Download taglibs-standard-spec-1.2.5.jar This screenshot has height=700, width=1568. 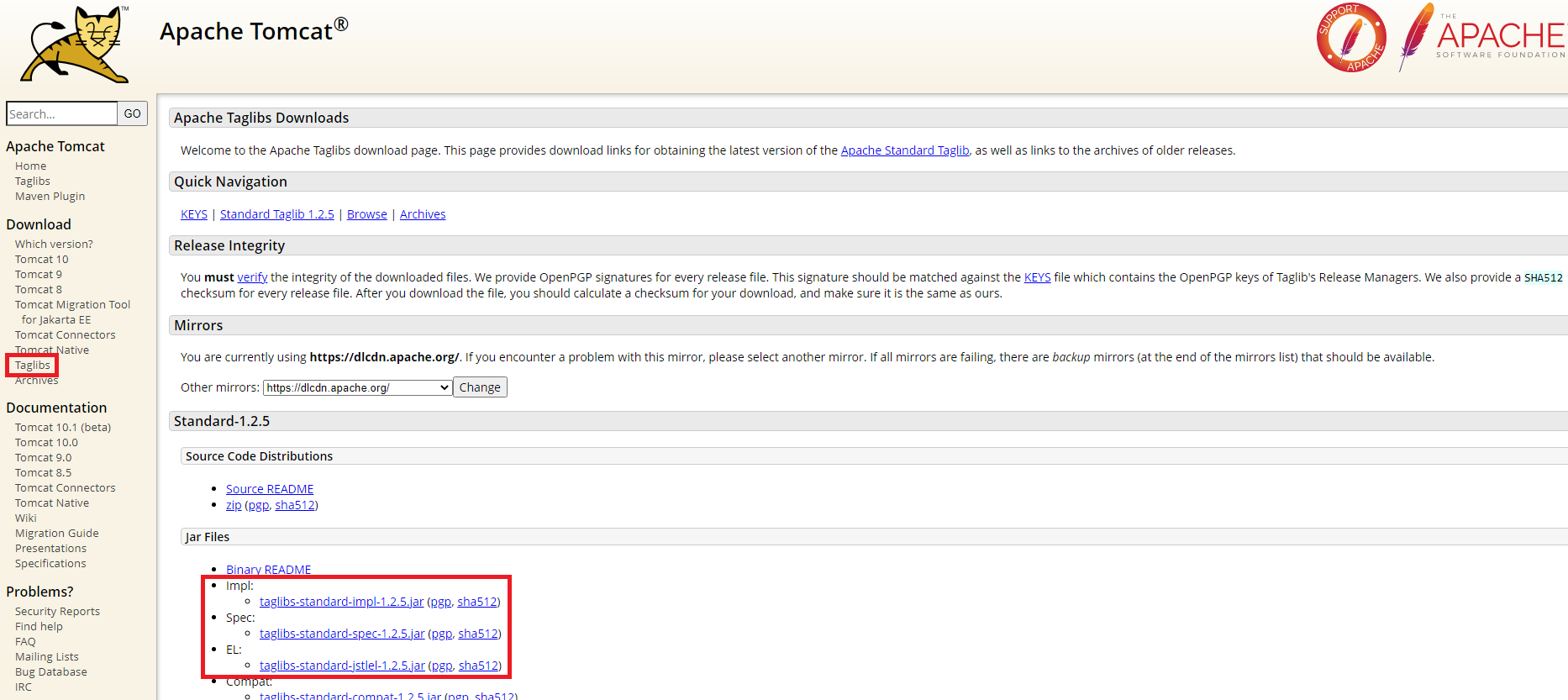(x=342, y=634)
